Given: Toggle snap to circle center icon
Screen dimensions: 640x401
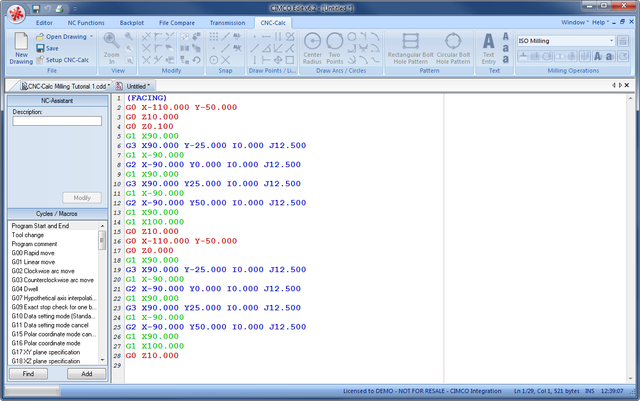Looking at the screenshot, I should coord(213,60).
